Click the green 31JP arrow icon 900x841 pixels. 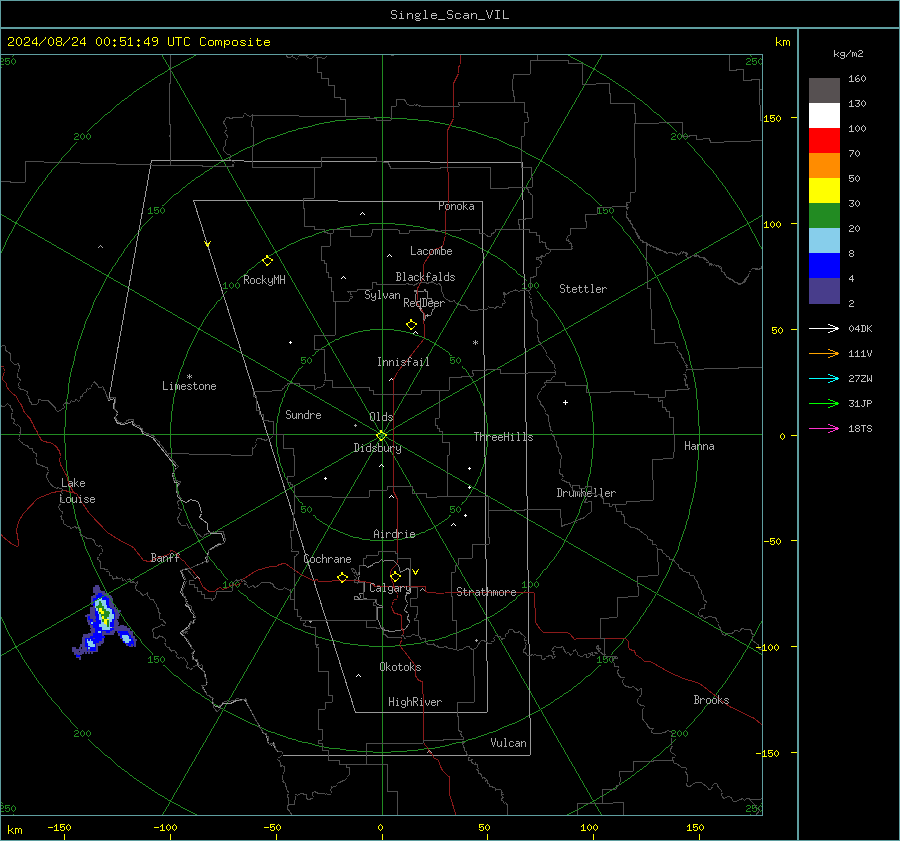tap(824, 404)
